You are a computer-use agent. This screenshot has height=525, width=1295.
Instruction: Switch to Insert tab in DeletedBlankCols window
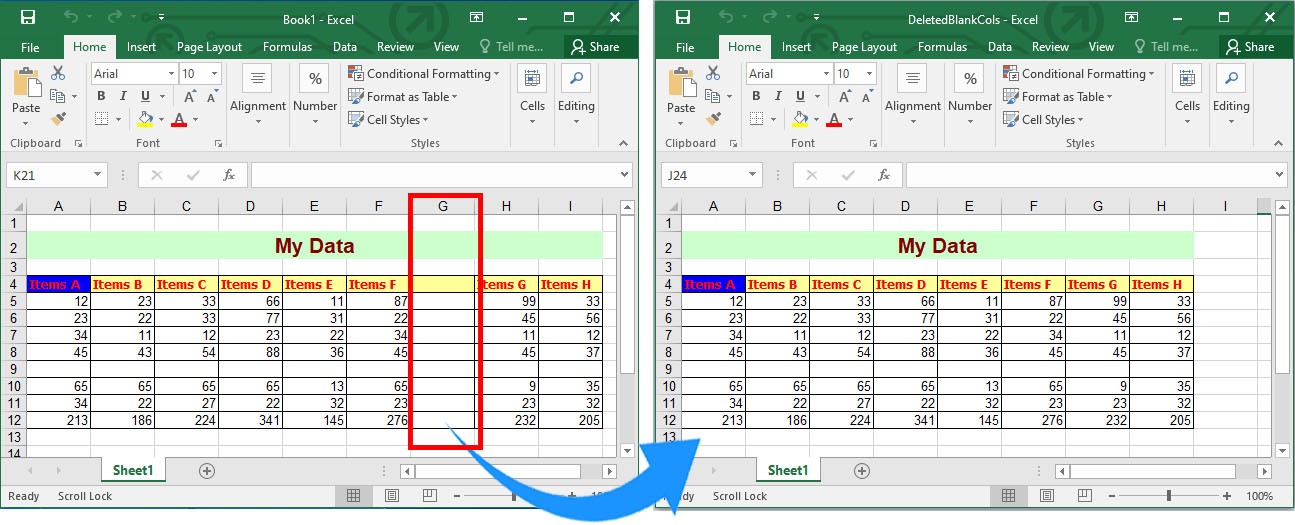tap(796, 47)
